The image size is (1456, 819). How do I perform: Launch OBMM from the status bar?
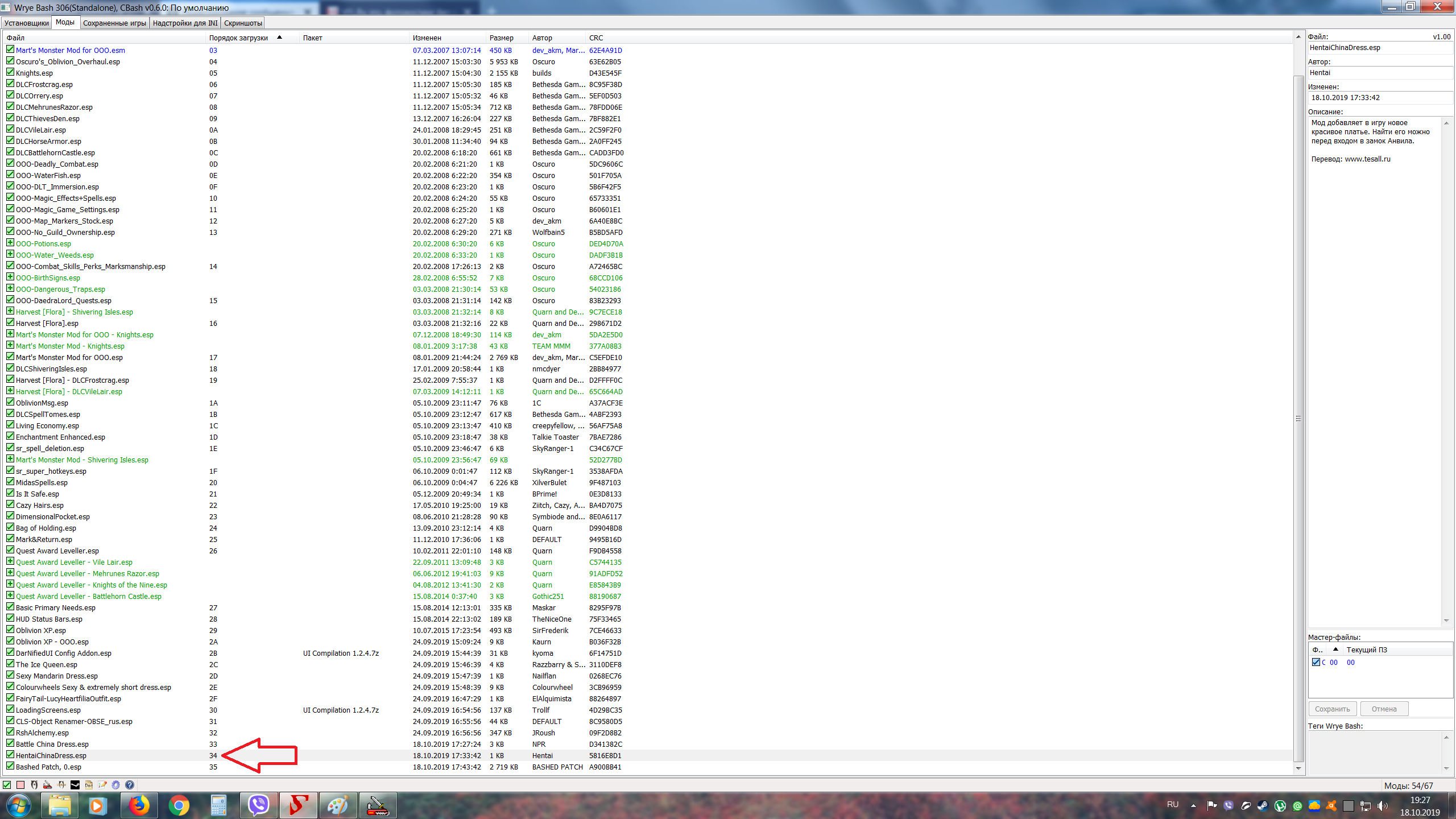coord(61,785)
